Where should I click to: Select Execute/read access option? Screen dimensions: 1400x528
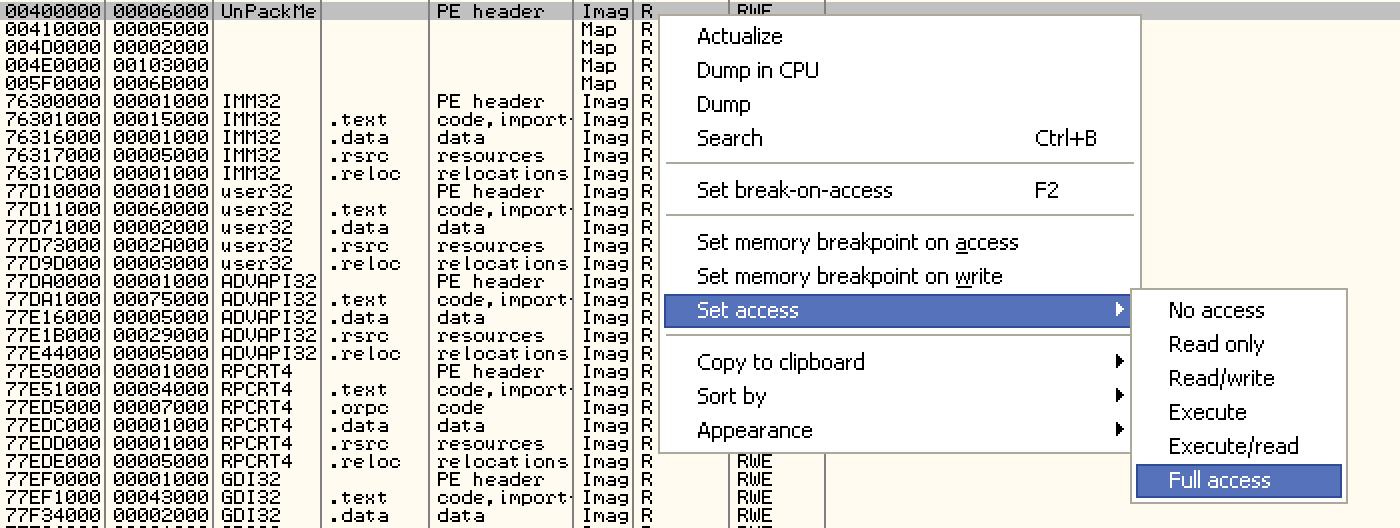1233,447
